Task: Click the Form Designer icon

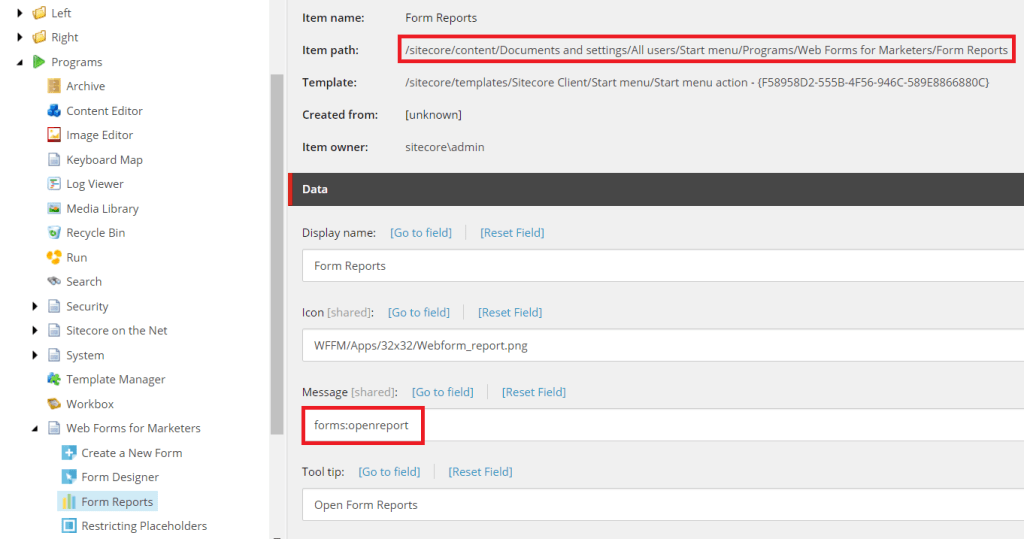Action: pos(69,477)
